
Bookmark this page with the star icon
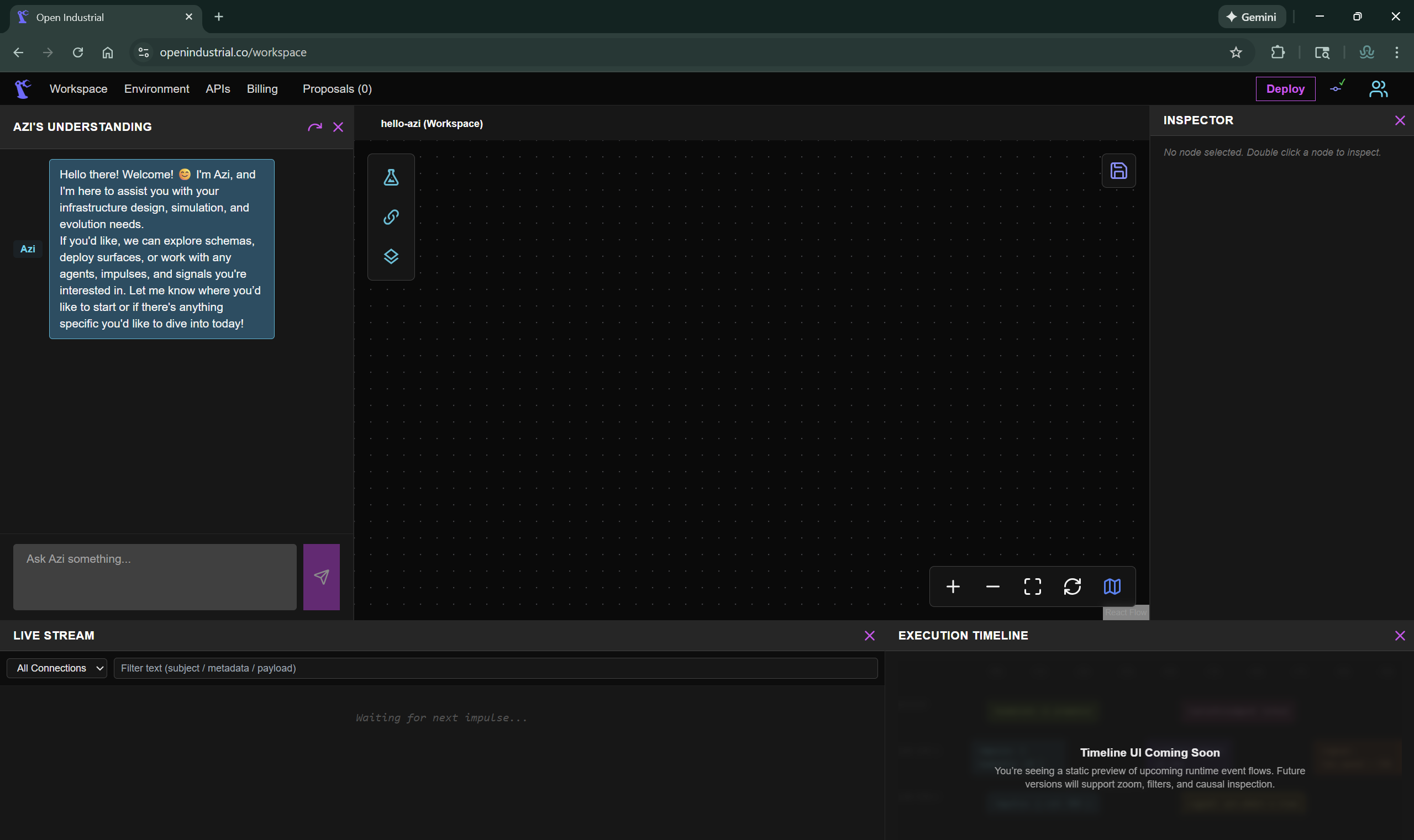point(1236,52)
